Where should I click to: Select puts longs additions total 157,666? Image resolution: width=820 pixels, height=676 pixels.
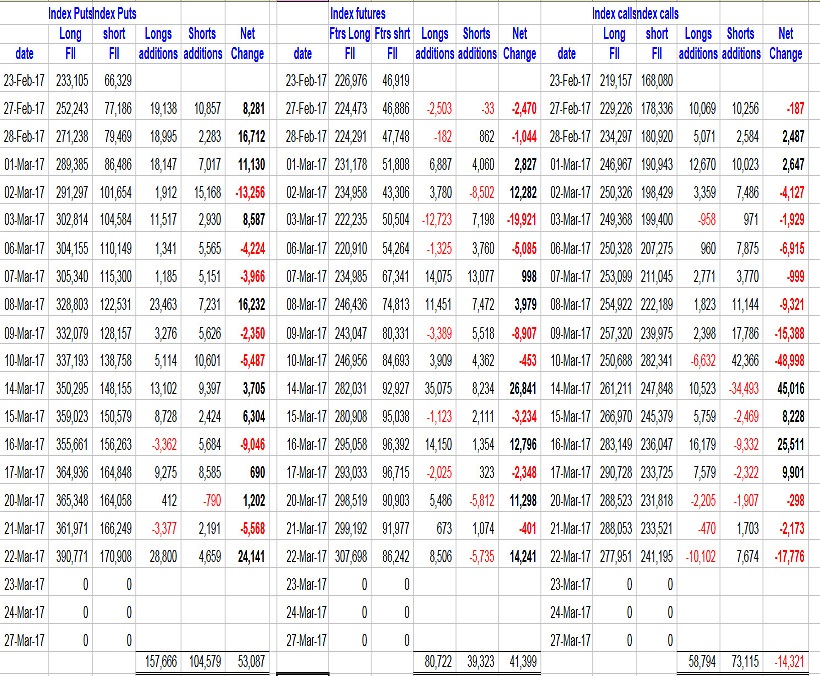pyautogui.click(x=155, y=661)
